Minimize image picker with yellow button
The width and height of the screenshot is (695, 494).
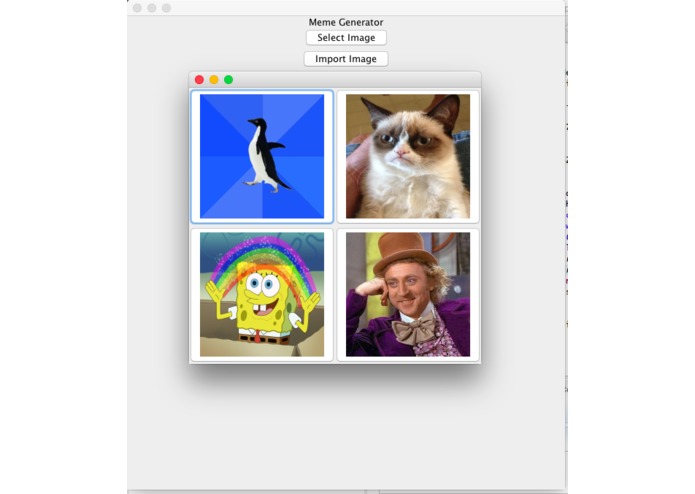tap(214, 80)
